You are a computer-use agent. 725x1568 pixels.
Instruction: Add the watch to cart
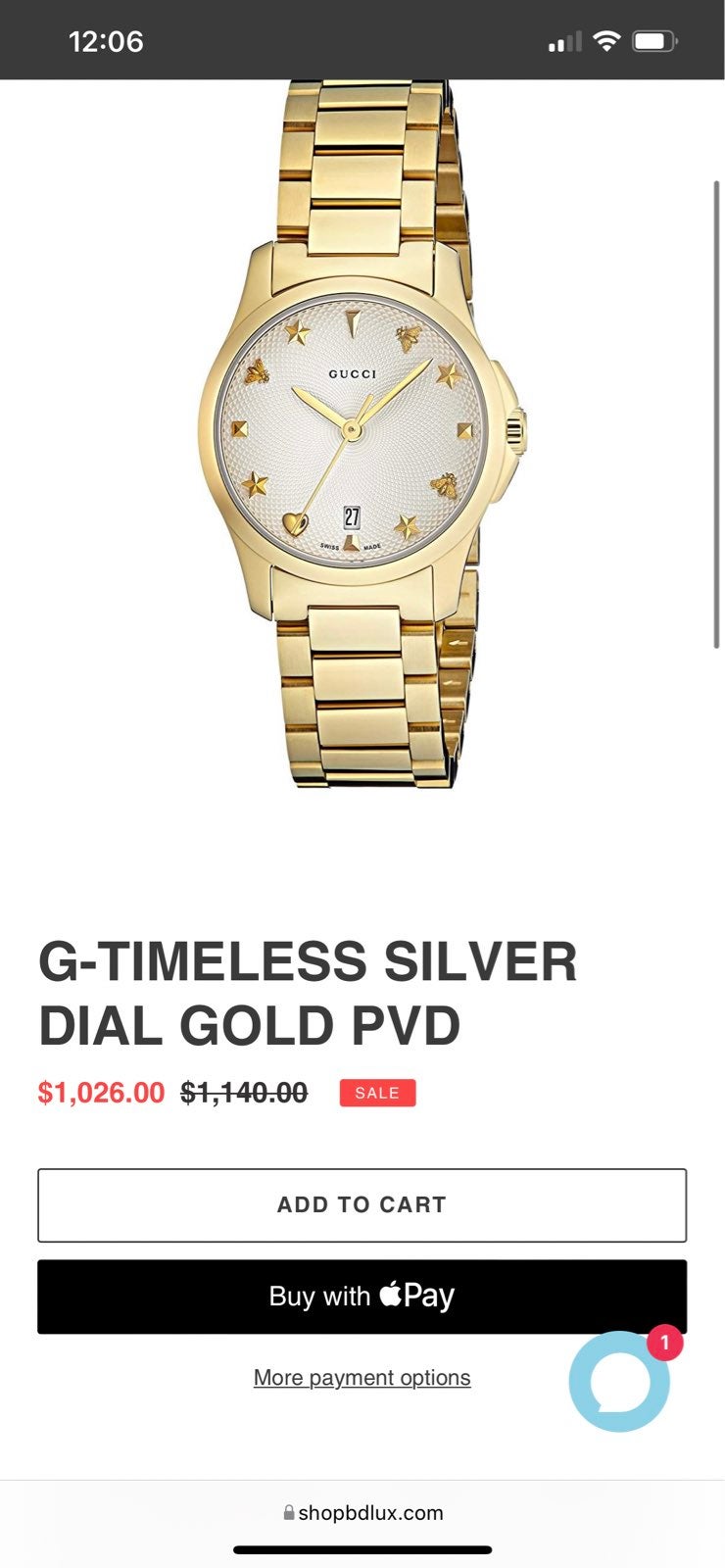362,1204
